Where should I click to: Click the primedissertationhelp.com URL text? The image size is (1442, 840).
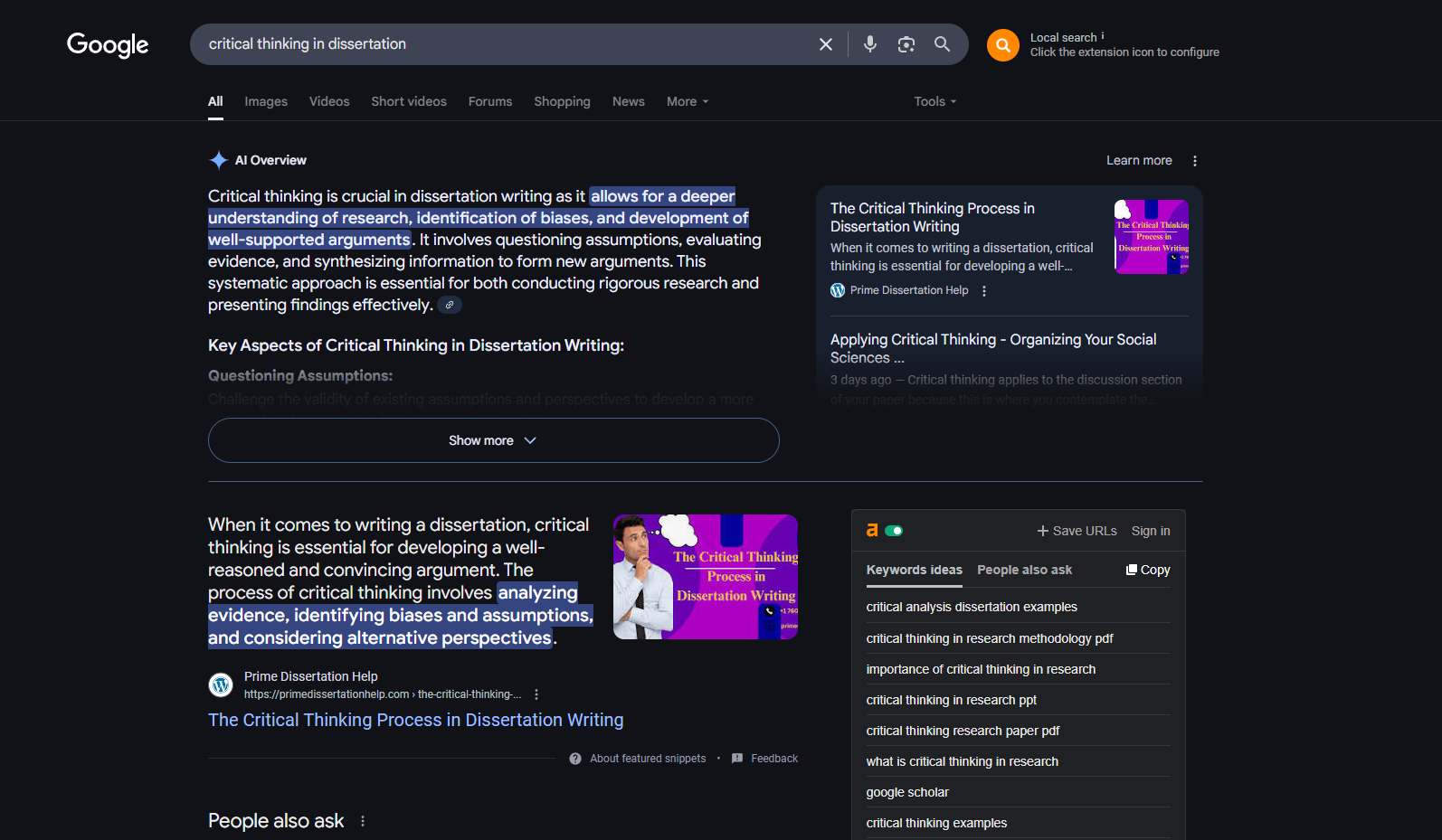pyautogui.click(x=383, y=694)
